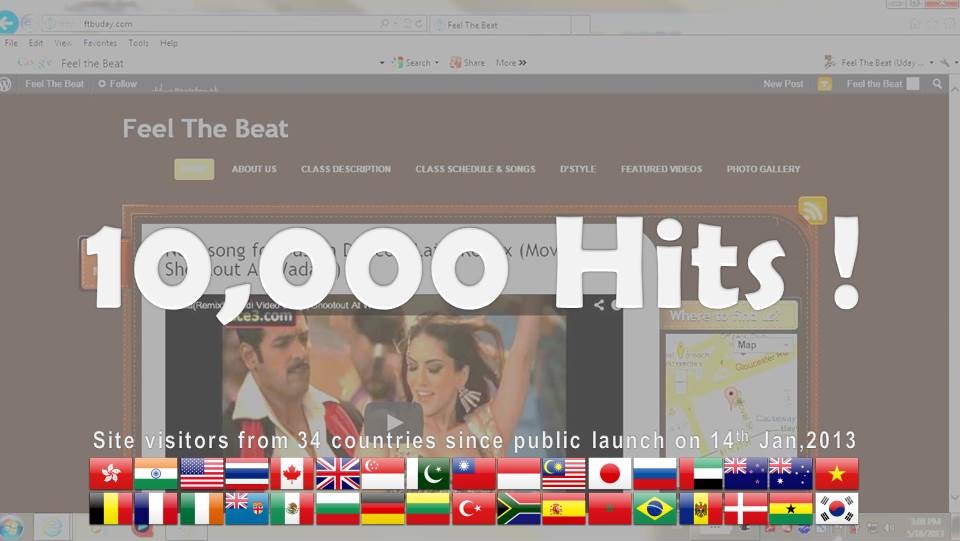The height and width of the screenshot is (541, 960).
Task: Click Follow in the admin bar
Action: [x=118, y=84]
